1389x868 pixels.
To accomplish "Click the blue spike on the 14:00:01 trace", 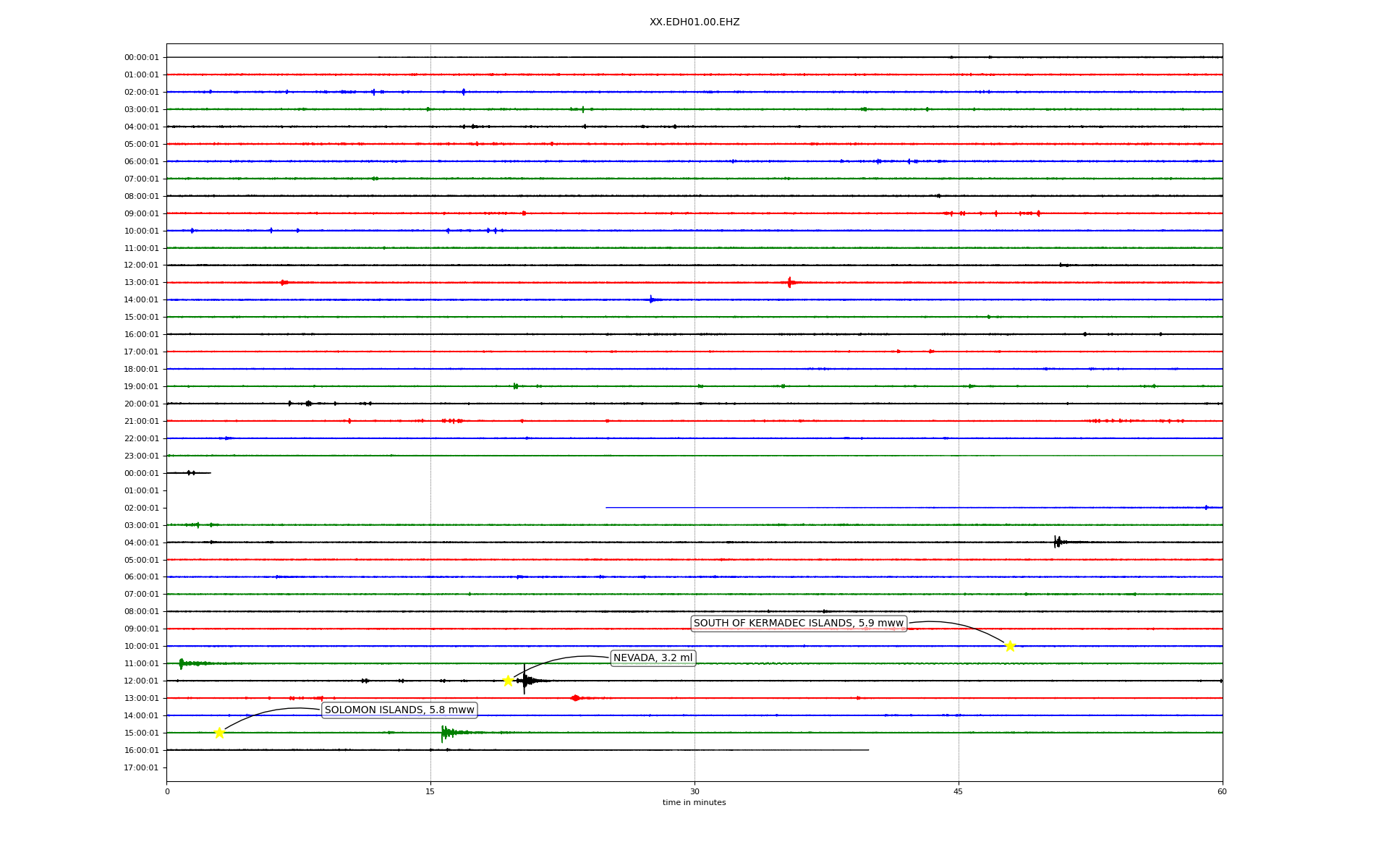I will click(x=651, y=299).
